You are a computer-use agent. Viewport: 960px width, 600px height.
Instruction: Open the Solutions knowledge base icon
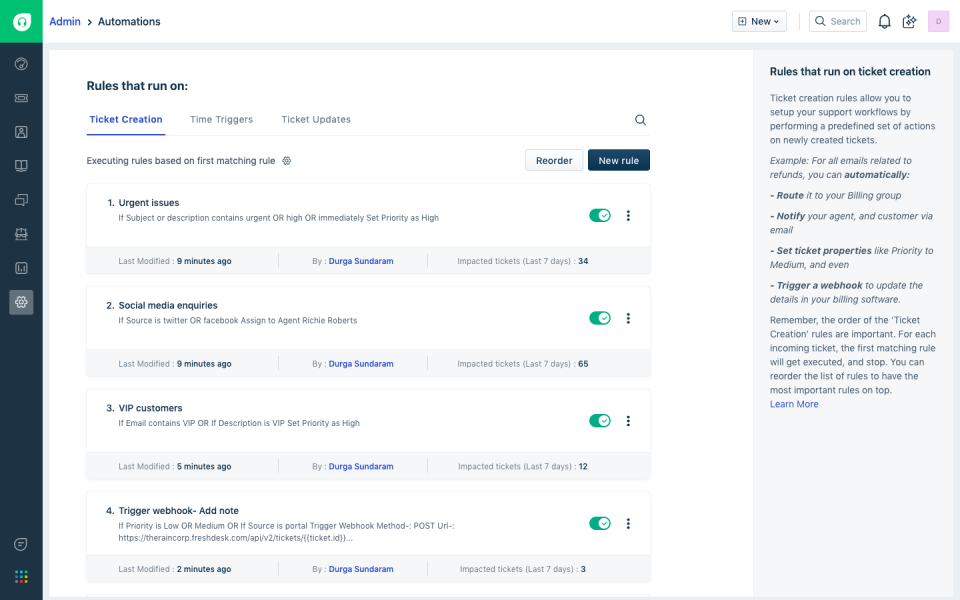[21, 165]
